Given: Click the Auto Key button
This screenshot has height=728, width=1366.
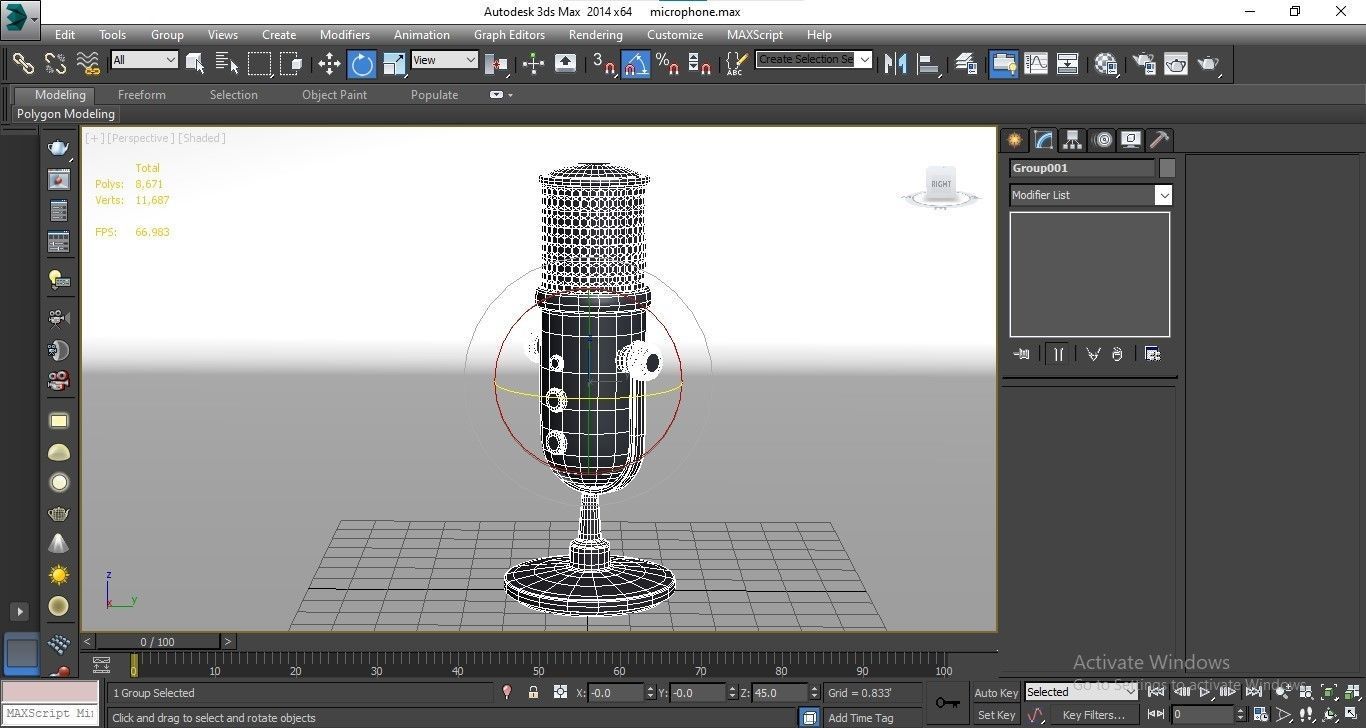Looking at the screenshot, I should pos(996,693).
